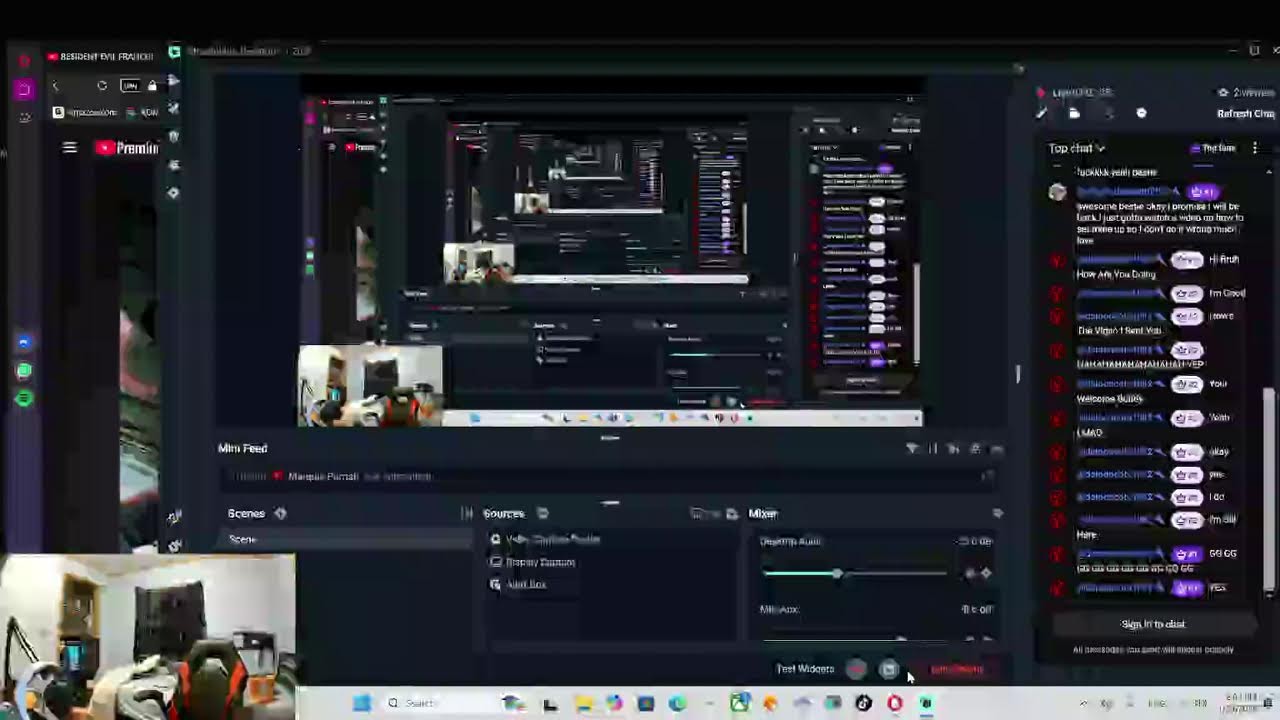This screenshot has width=1280, height=720.
Task: Reload the browser page
Action: pyautogui.click(x=102, y=87)
